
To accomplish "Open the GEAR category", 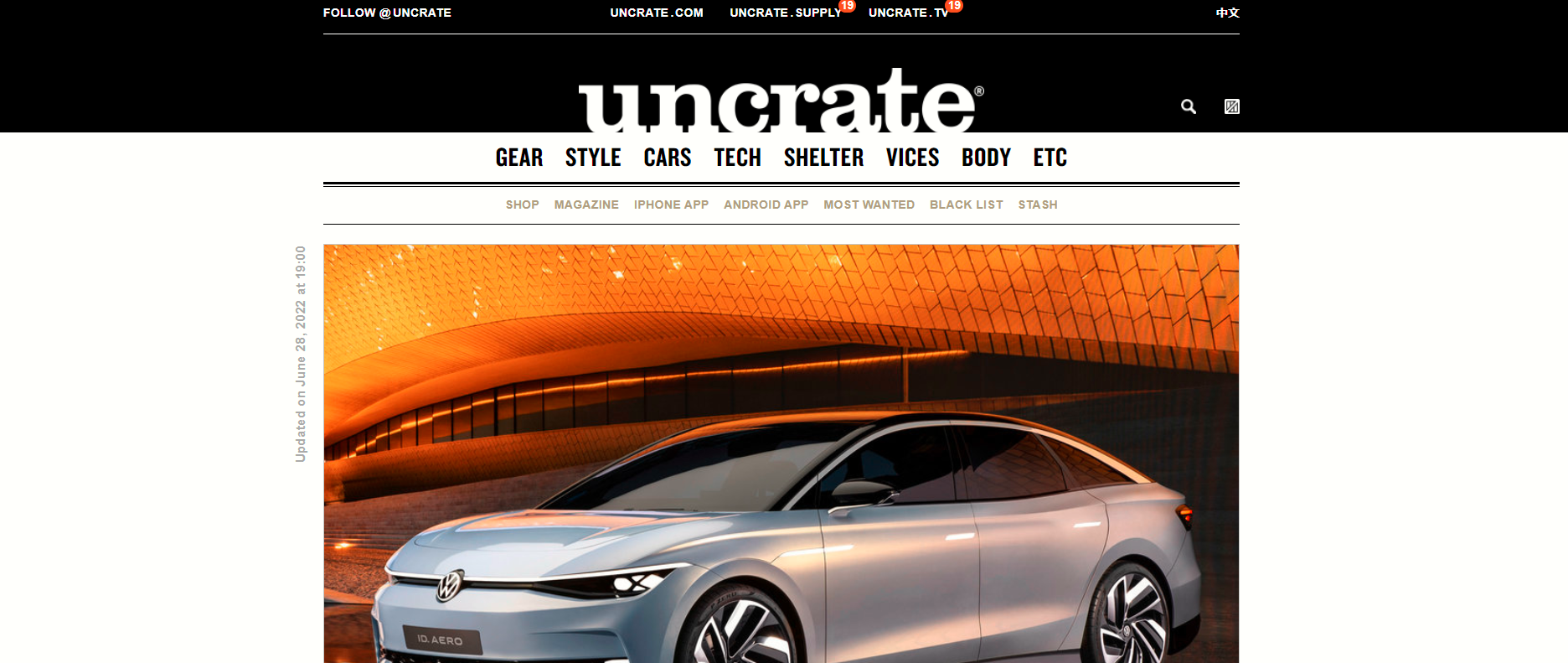I will coord(519,158).
